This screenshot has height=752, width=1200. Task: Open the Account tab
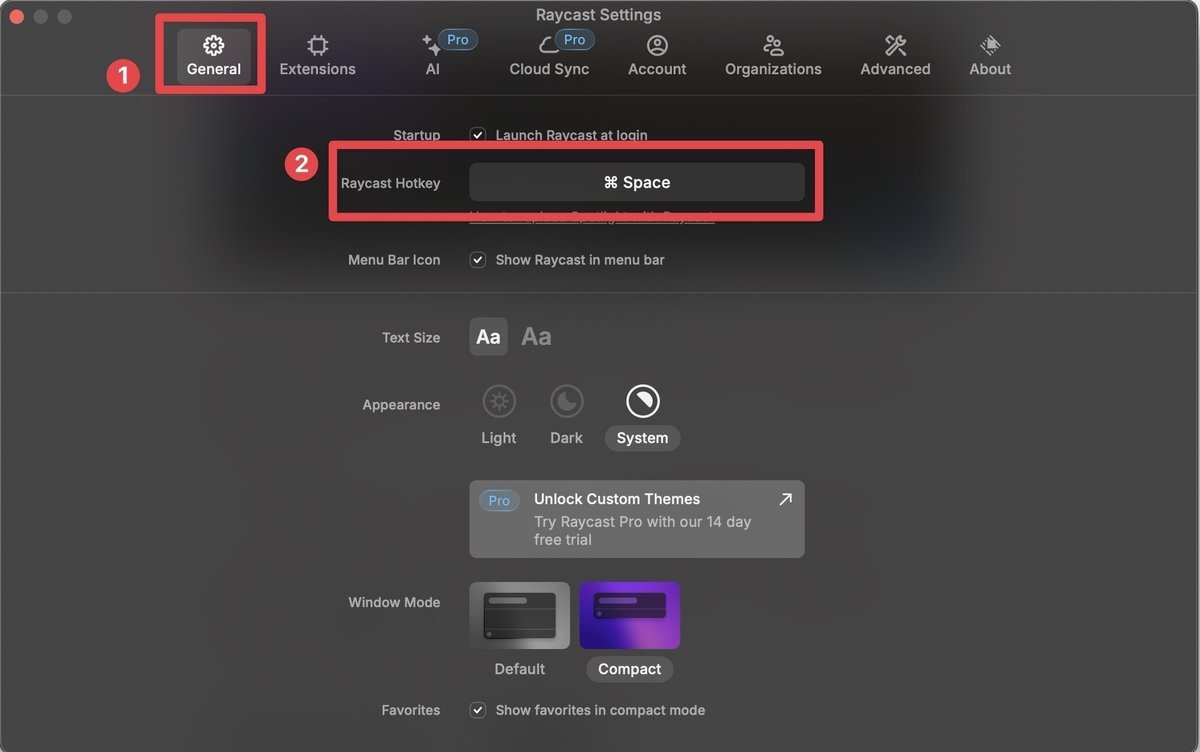[657, 56]
